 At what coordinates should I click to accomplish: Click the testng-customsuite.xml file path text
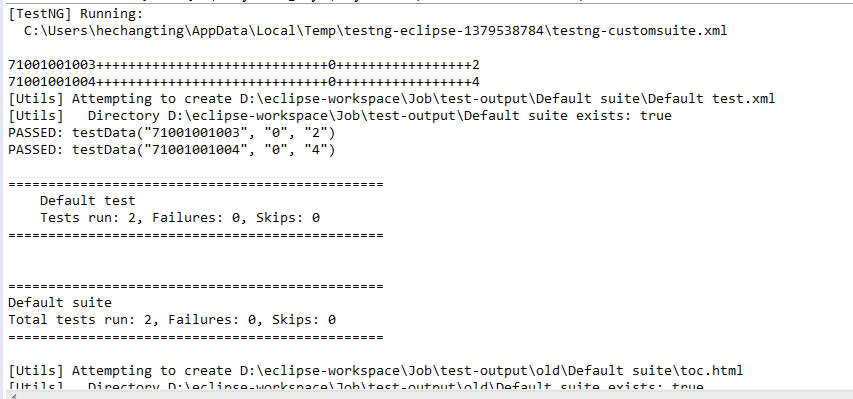click(375, 31)
